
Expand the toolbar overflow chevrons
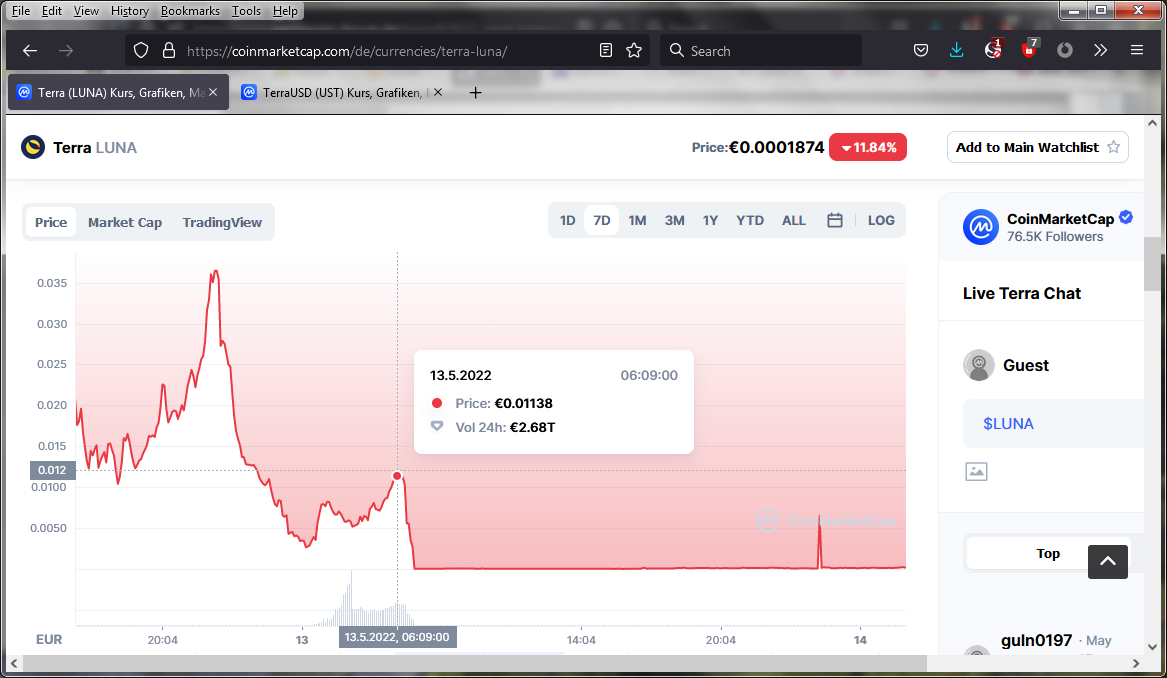point(1101,51)
